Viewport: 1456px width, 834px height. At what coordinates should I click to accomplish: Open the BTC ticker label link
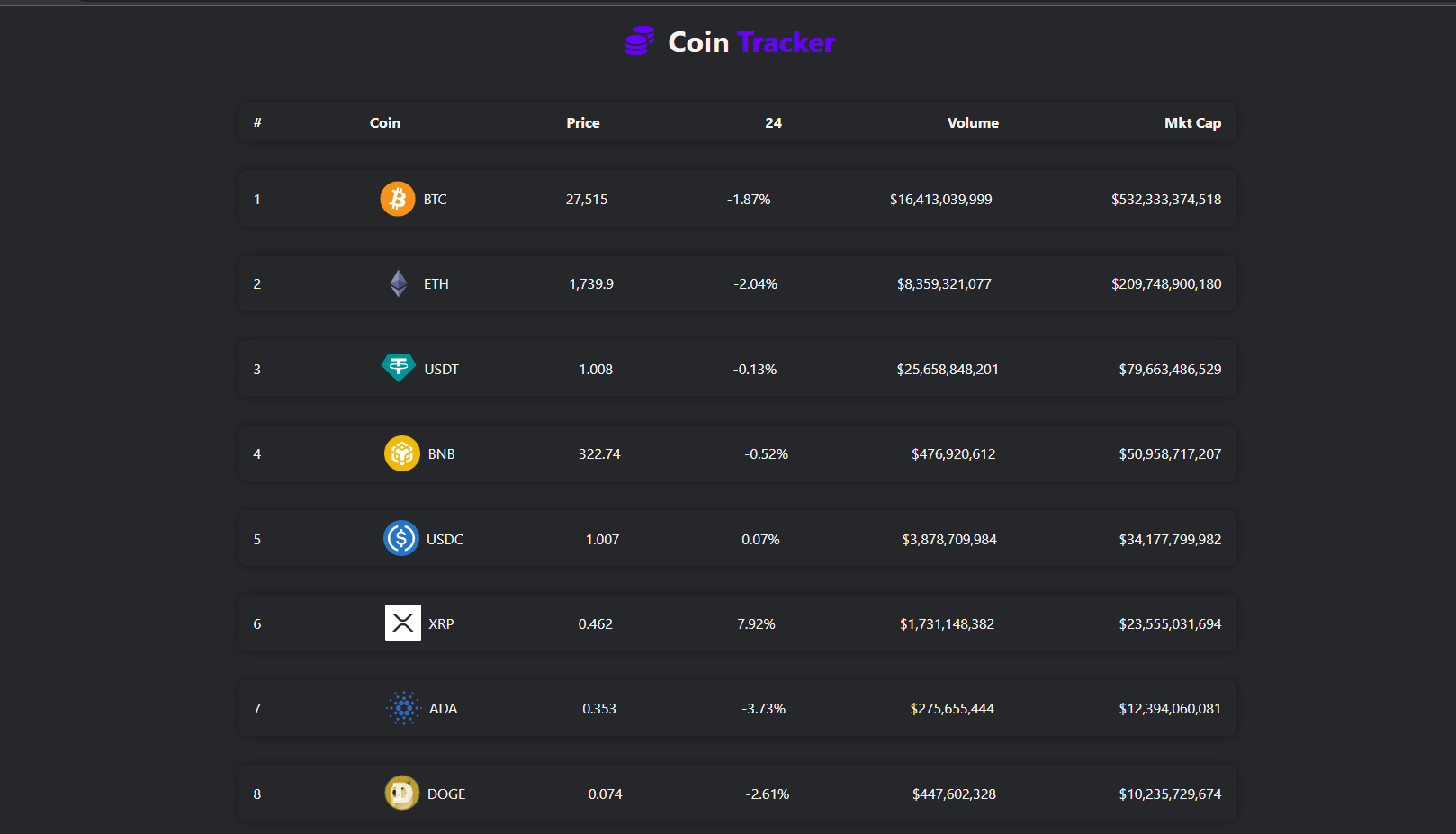(435, 199)
